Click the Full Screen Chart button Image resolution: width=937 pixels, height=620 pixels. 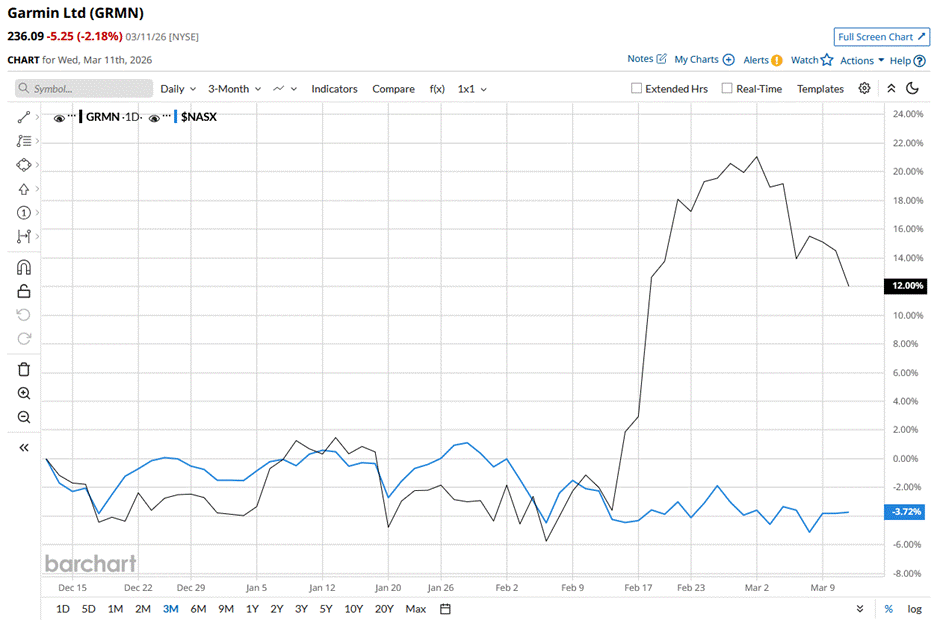(x=881, y=36)
